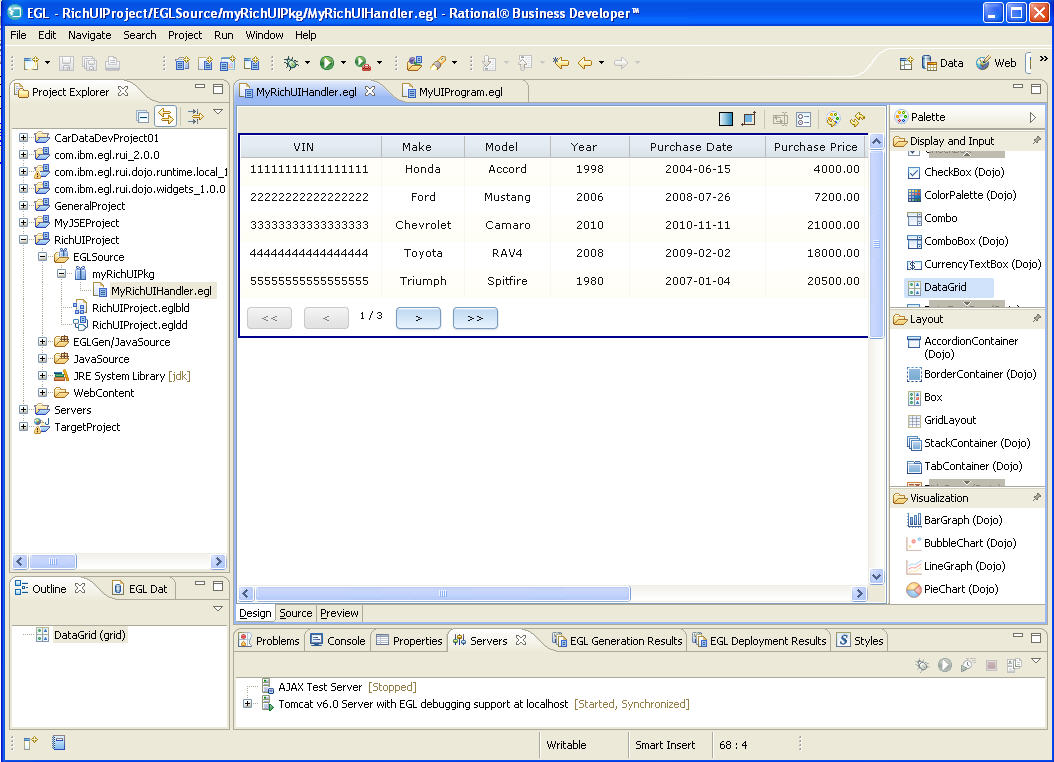The width and height of the screenshot is (1054, 762).
Task: Open the Run button dropdown arrow
Action: (343, 63)
